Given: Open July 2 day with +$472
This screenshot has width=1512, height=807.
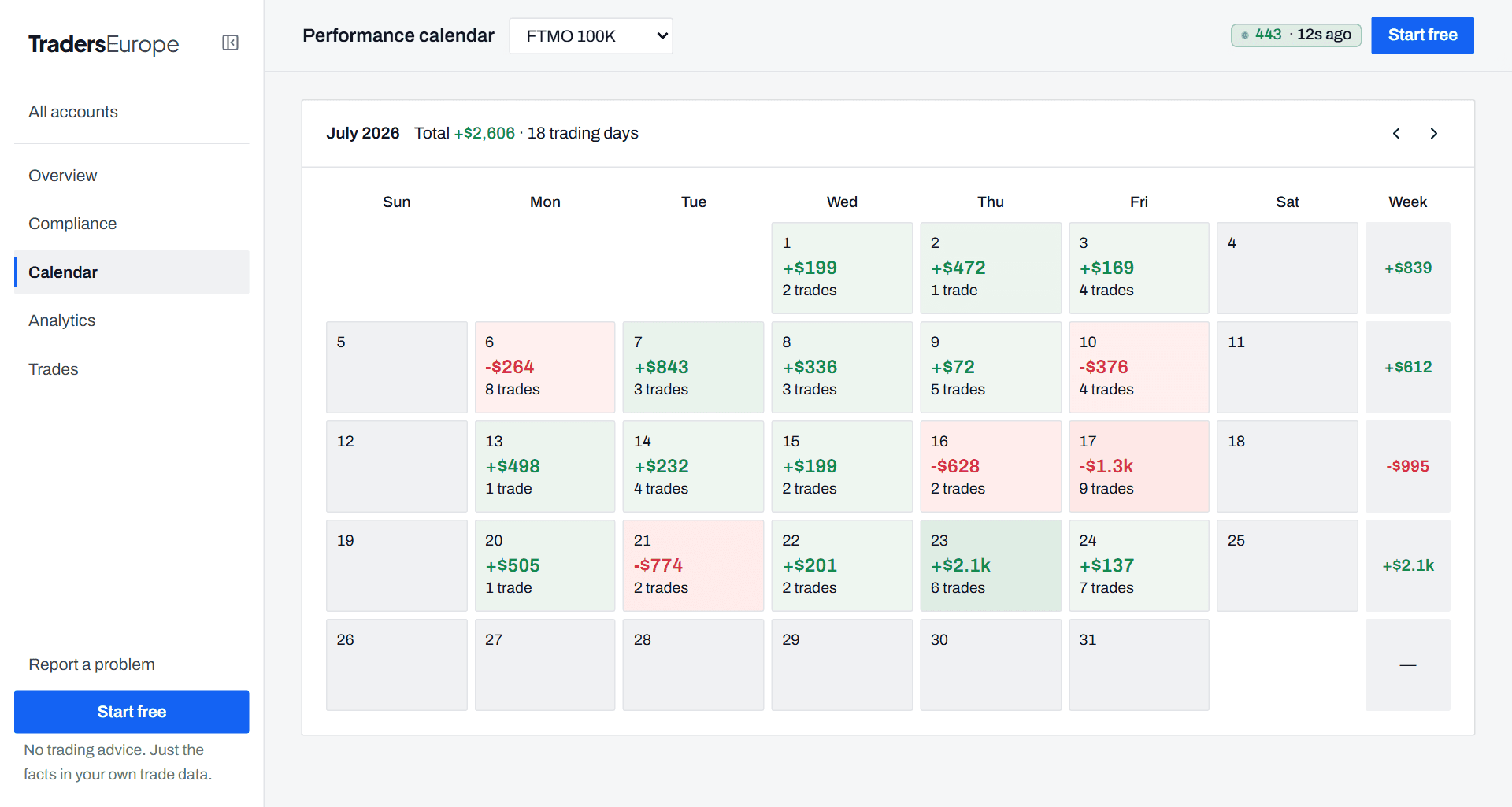Looking at the screenshot, I should pos(991,268).
